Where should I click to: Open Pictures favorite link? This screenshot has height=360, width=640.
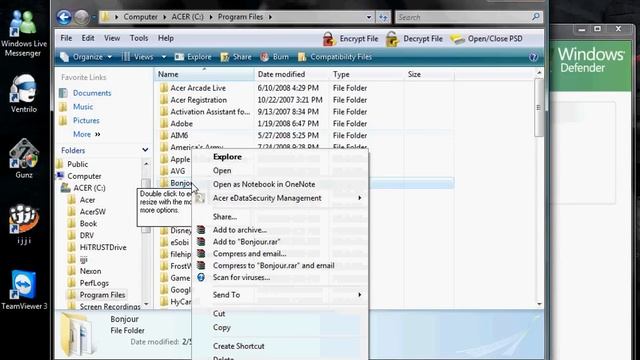pos(86,120)
